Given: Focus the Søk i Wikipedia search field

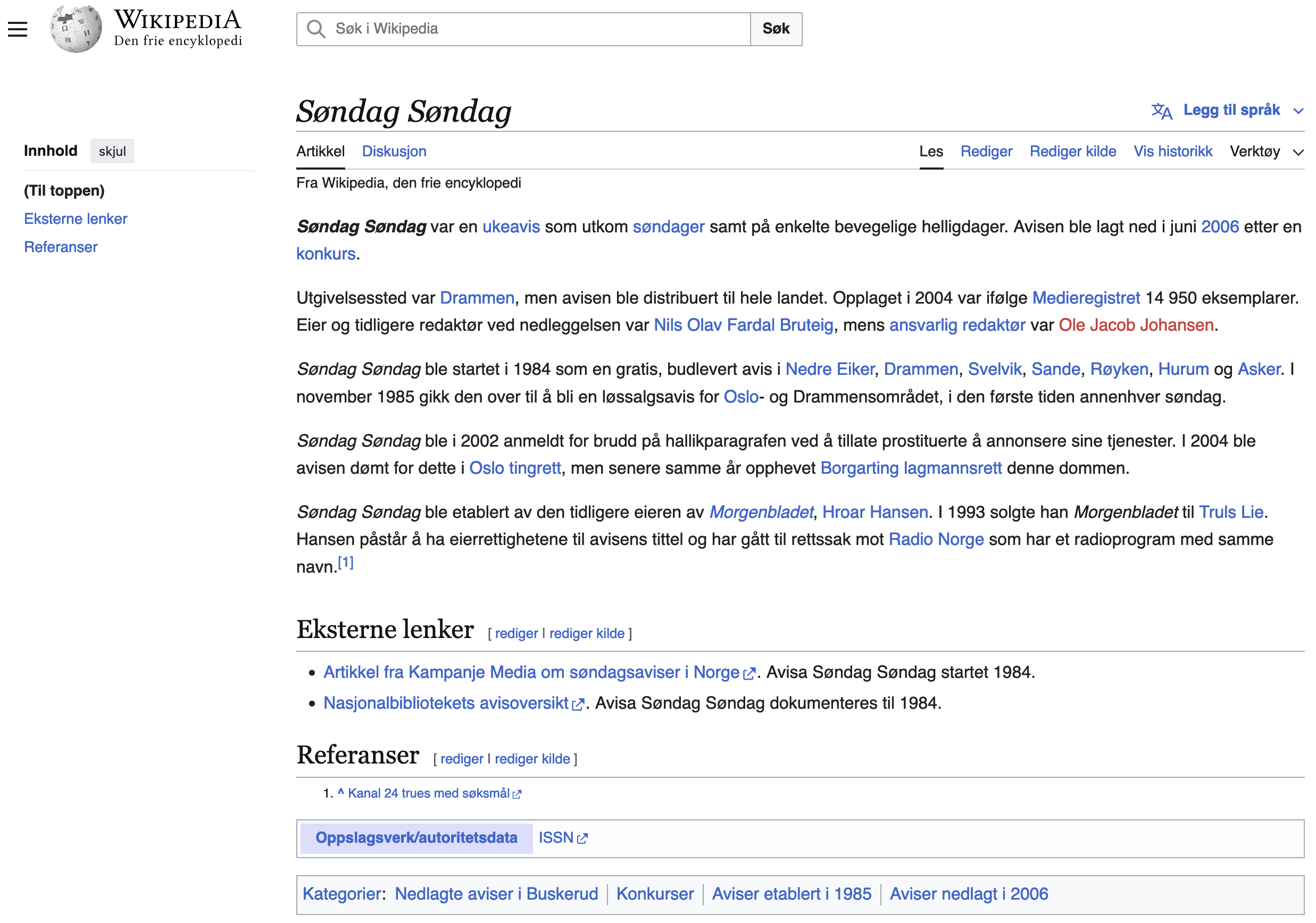Looking at the screenshot, I should (523, 29).
